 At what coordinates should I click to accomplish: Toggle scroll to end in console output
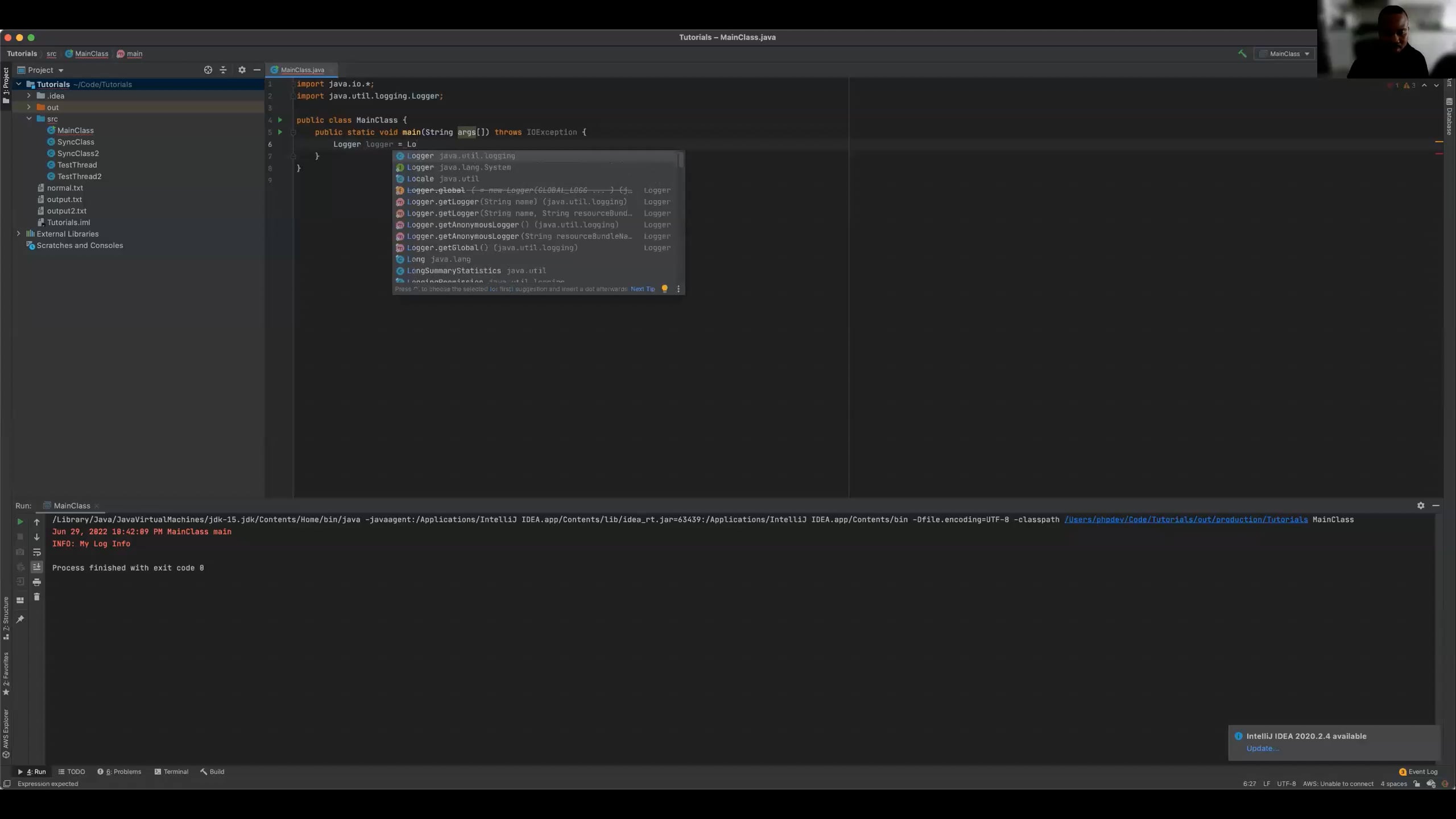pyautogui.click(x=37, y=566)
